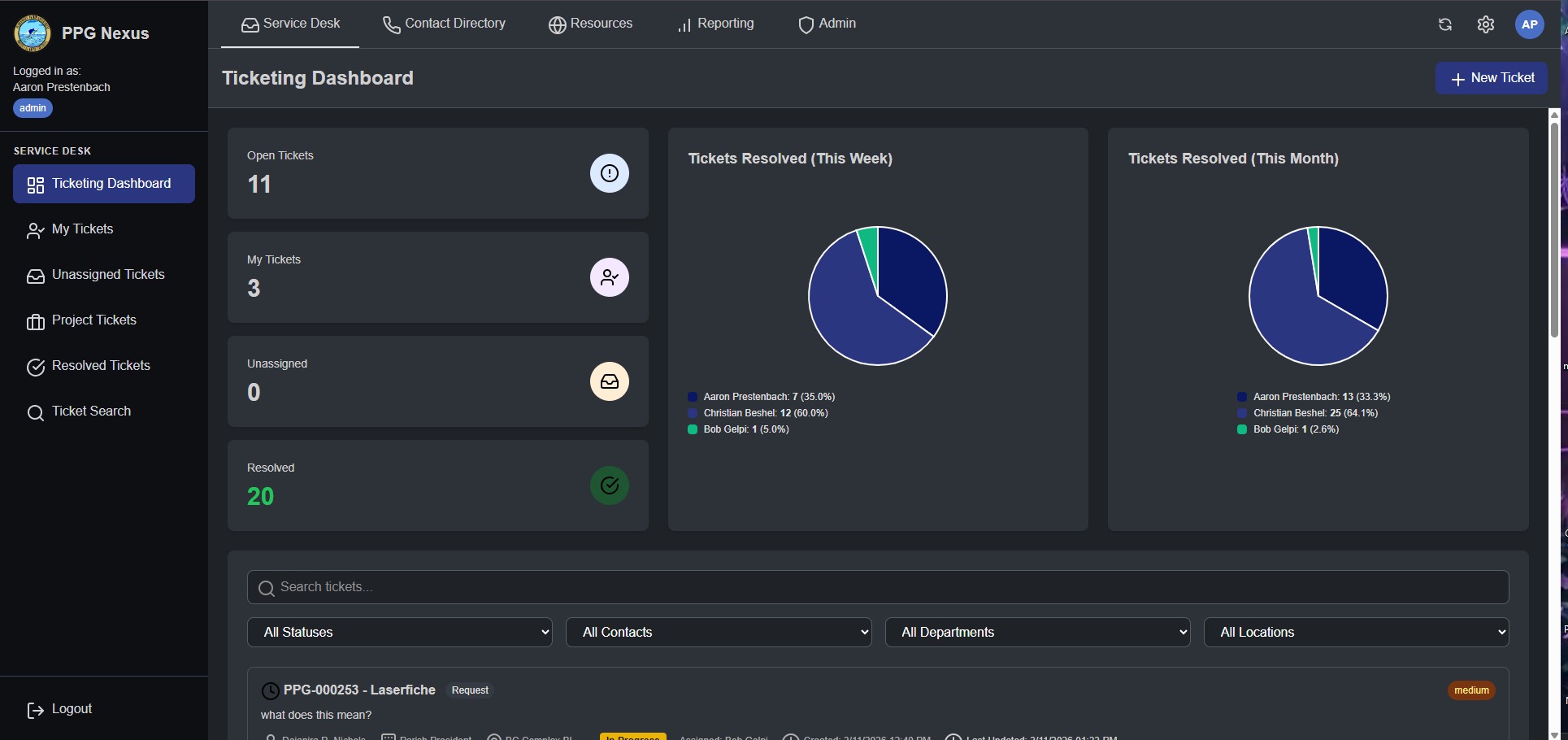Switch to the Reporting tab
The height and width of the screenshot is (740, 1568).
715,24
